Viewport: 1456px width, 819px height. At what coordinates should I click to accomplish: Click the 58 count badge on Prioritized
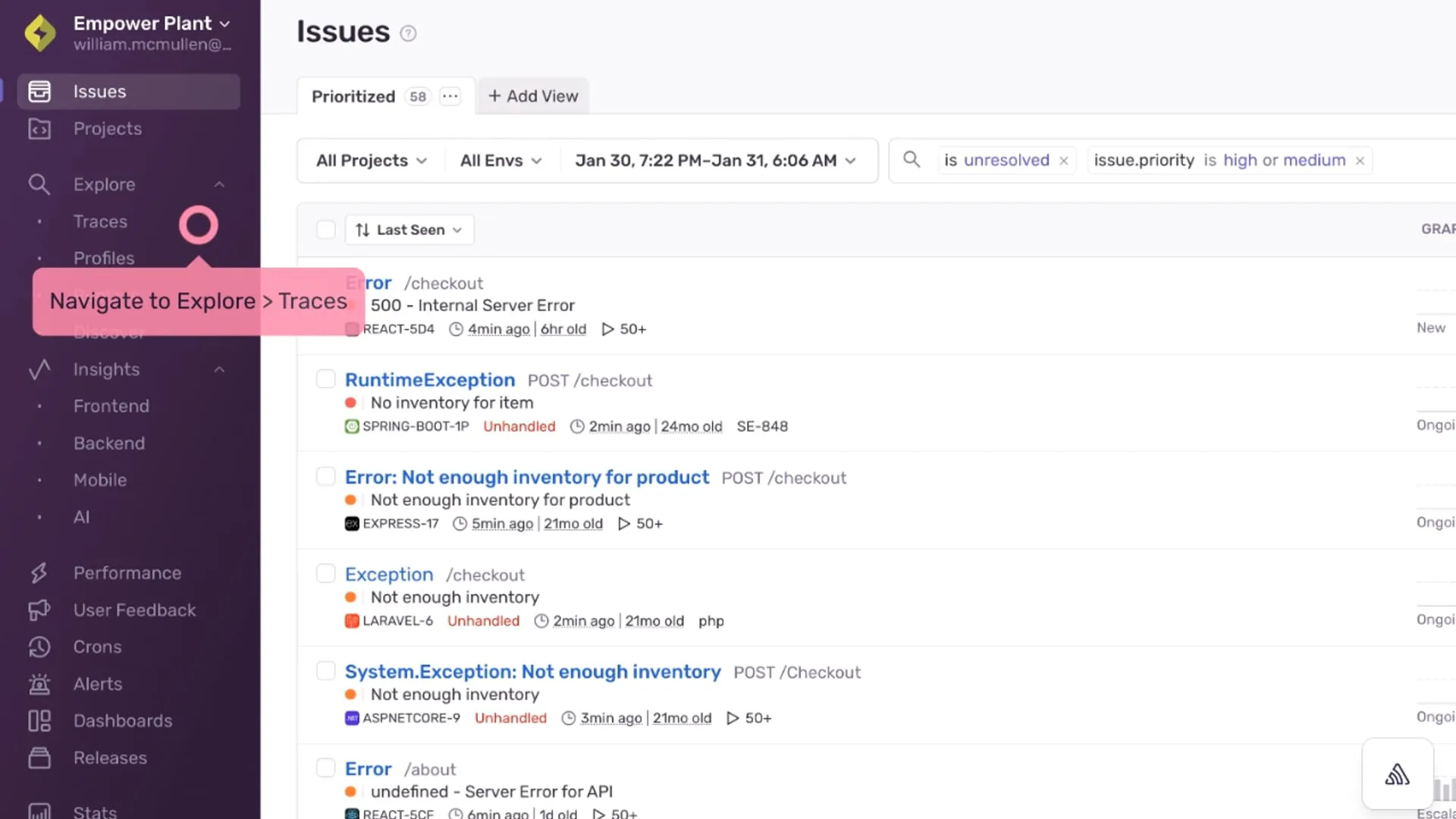click(418, 96)
